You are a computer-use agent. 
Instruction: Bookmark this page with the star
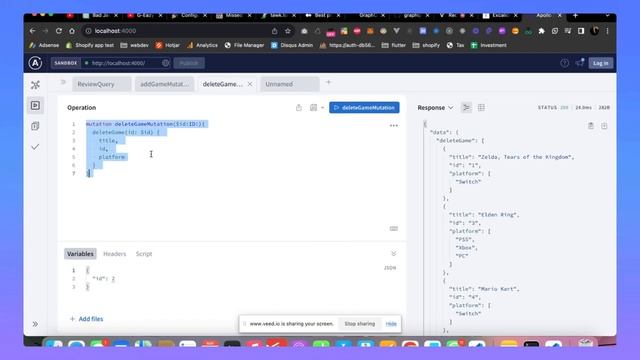[x=288, y=31]
